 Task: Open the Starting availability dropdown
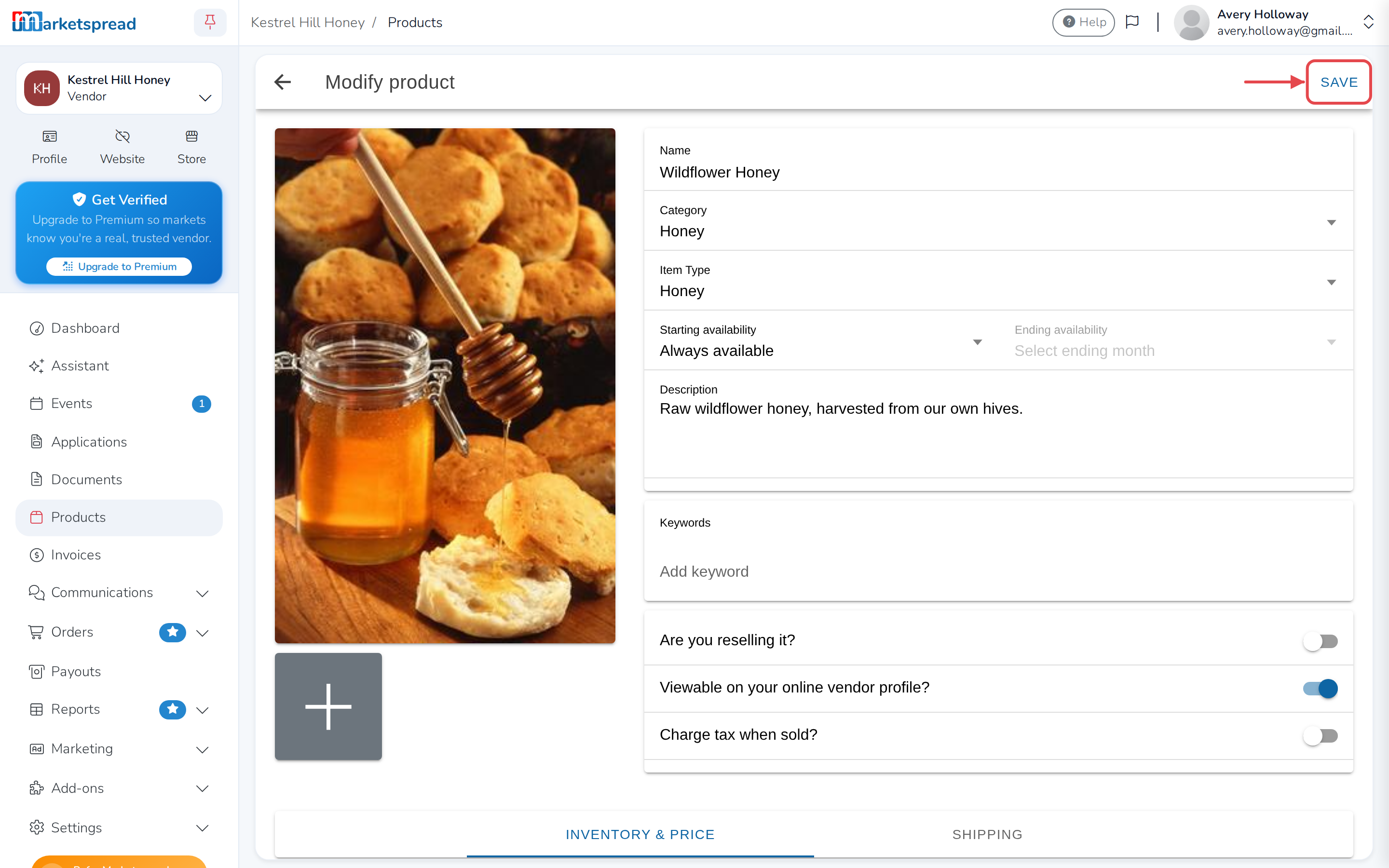[821, 341]
